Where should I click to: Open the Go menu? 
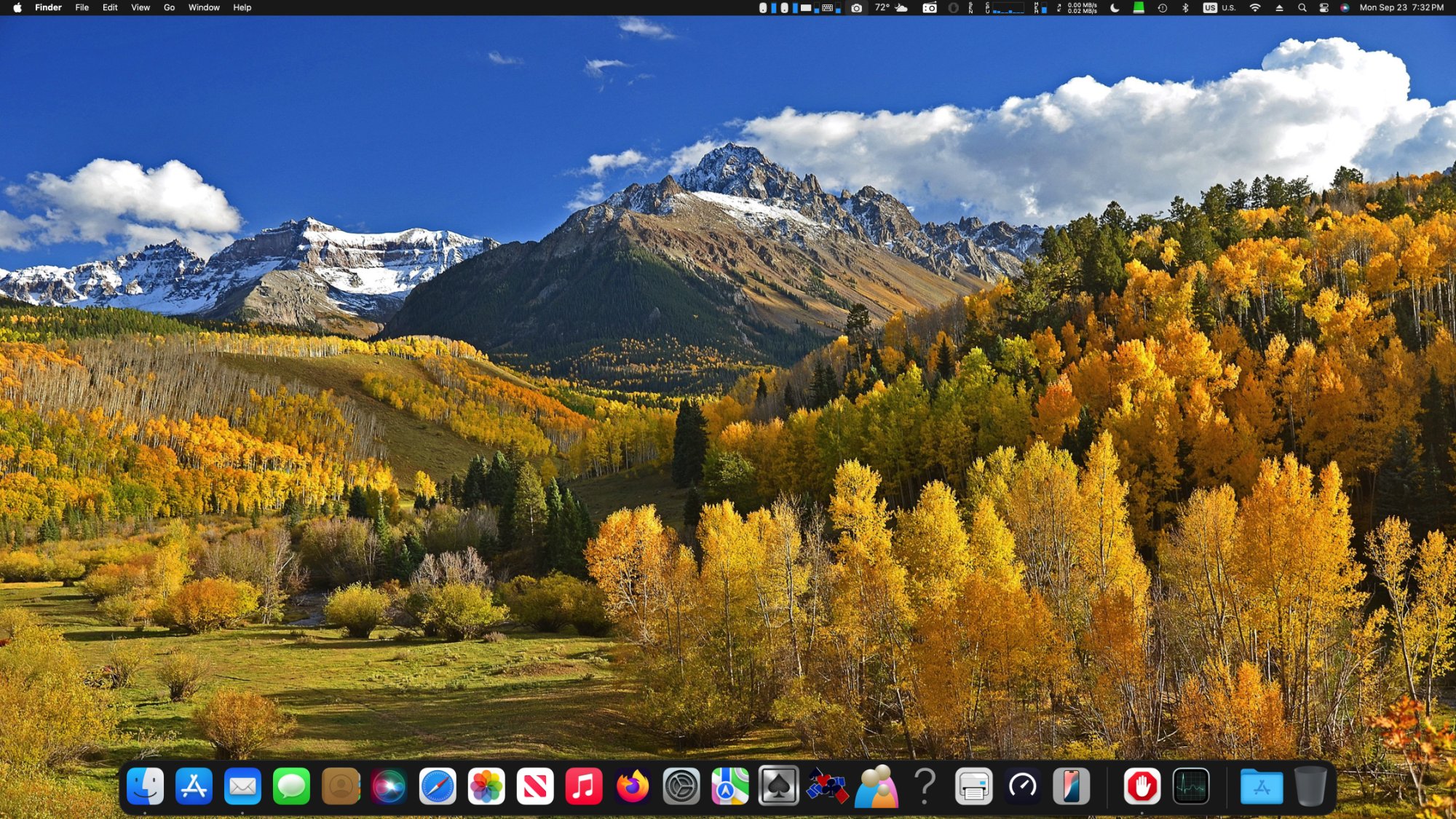(169, 7)
